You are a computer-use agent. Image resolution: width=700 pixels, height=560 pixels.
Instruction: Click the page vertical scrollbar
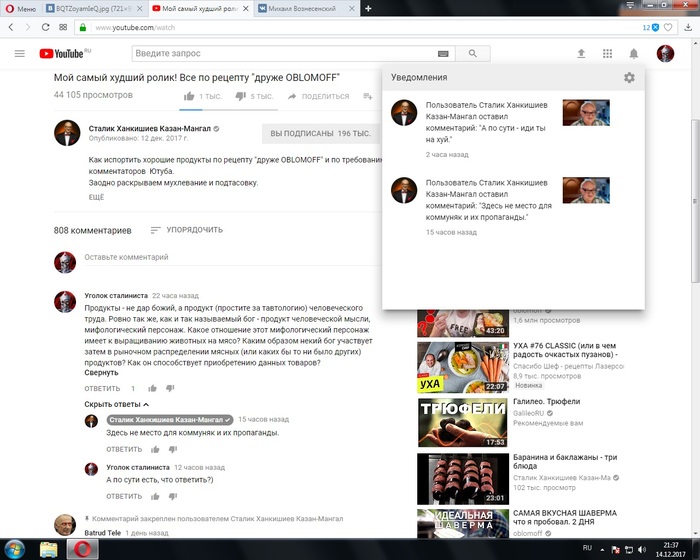tap(695, 201)
